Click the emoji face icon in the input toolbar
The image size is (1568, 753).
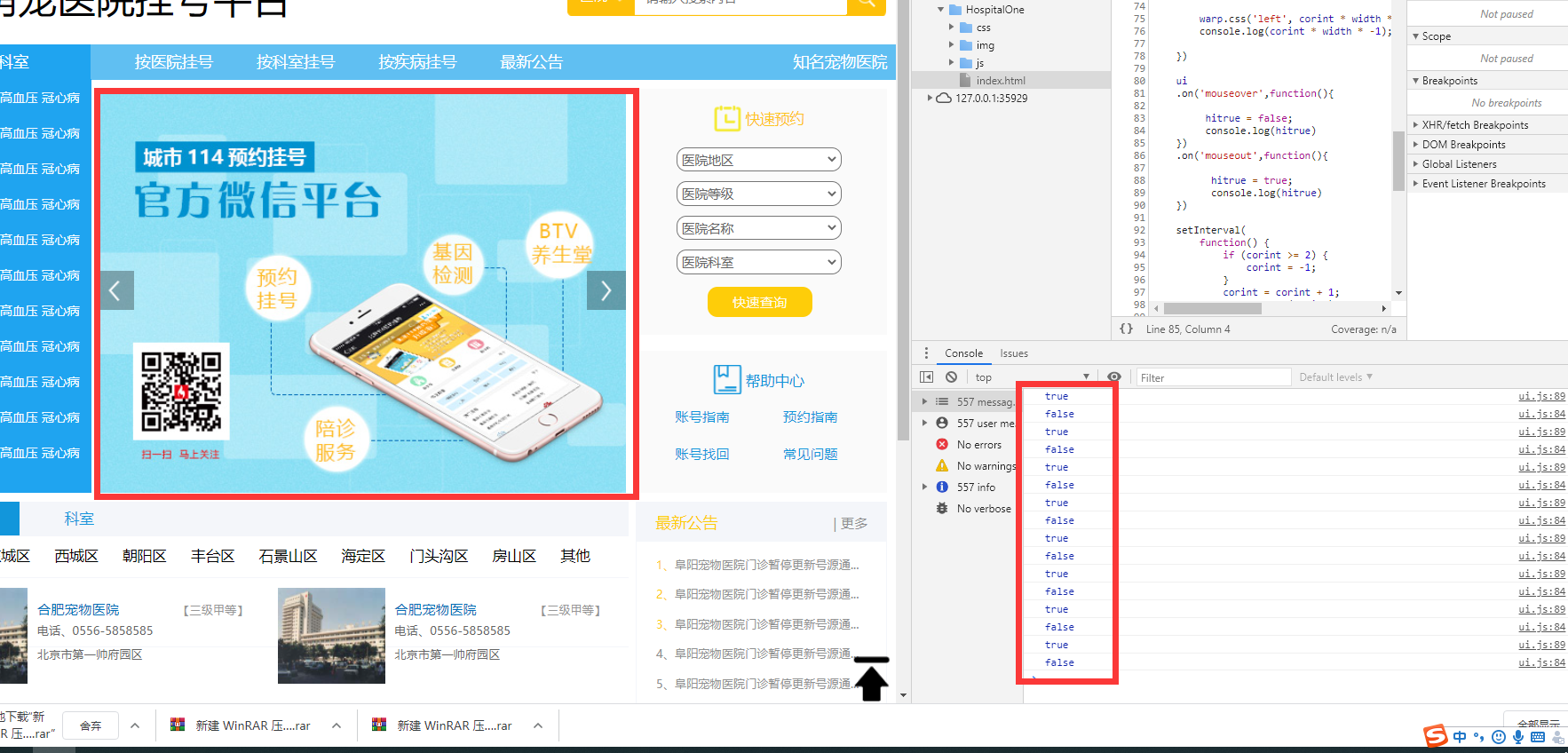pos(1499,737)
